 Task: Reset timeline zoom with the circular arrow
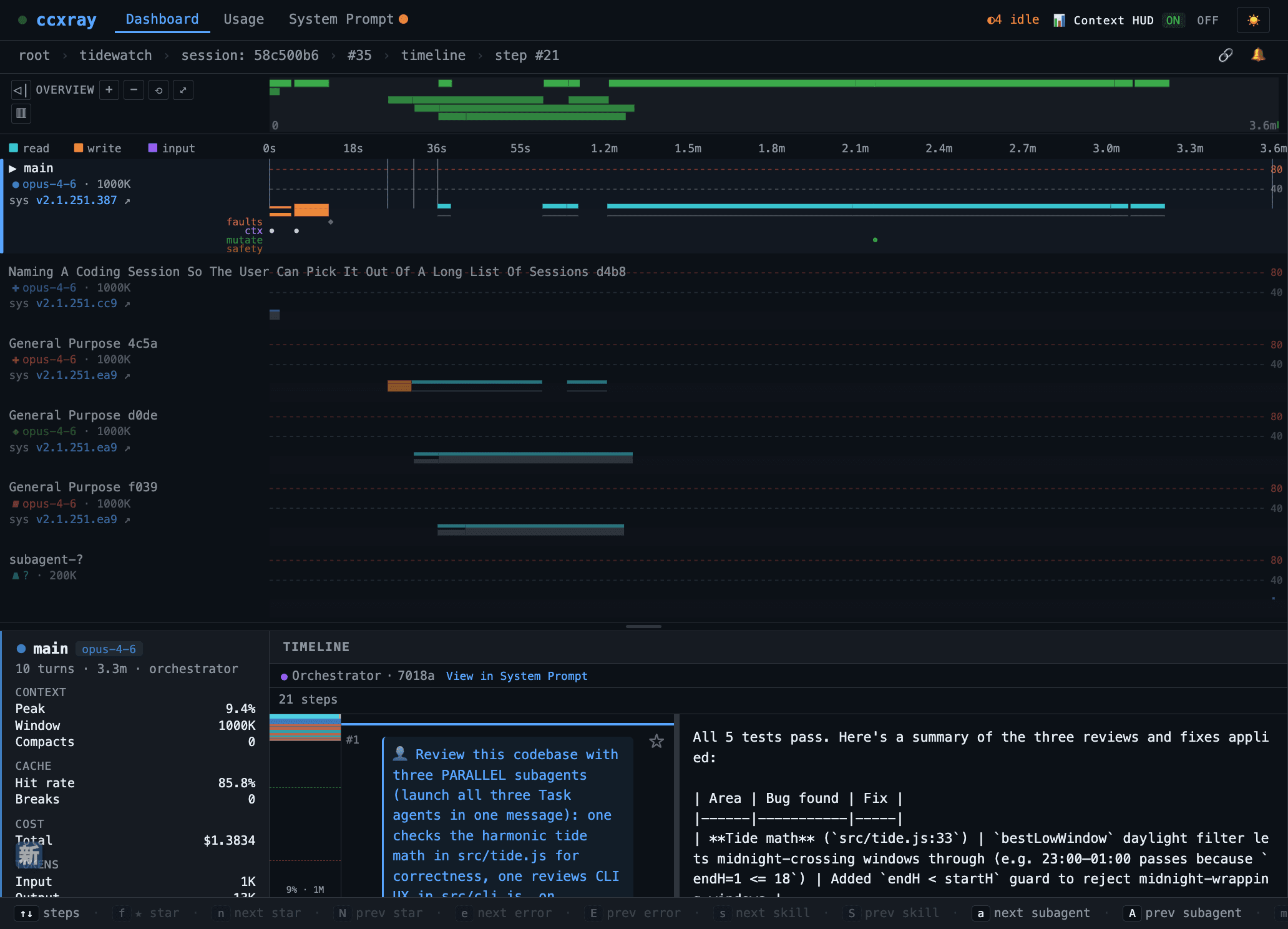[159, 90]
